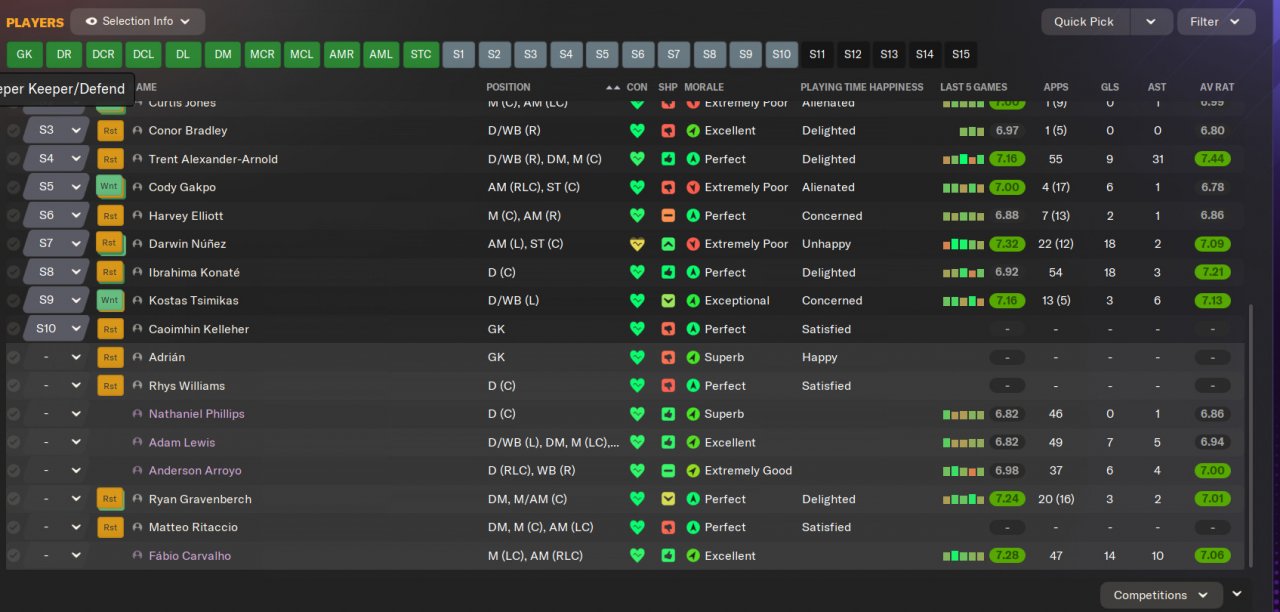
Task: Open the S7 position dropdown for Darwin Núñez
Action: click(x=57, y=244)
